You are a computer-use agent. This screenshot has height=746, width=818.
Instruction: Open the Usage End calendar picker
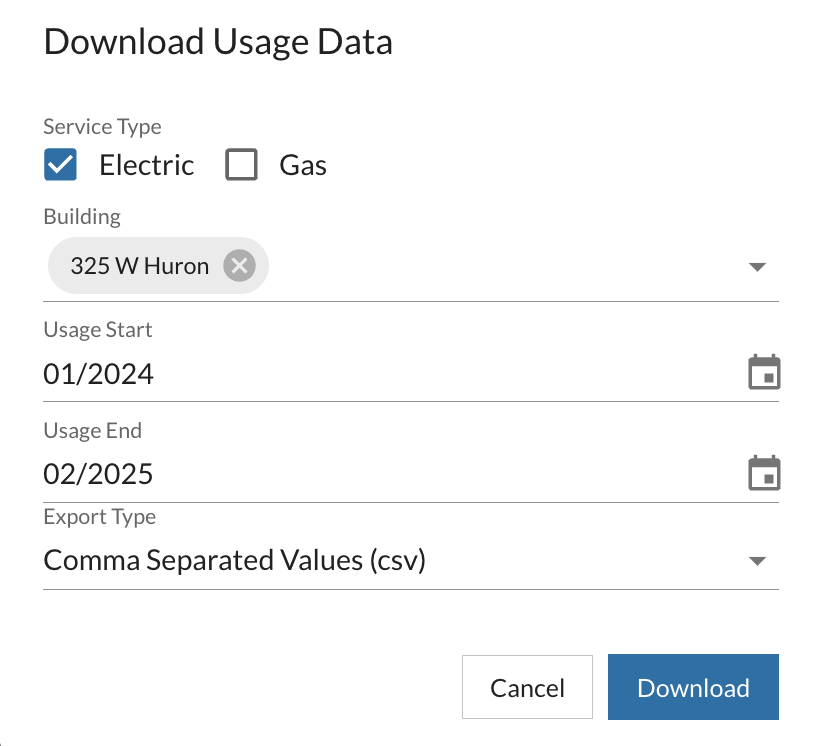pyautogui.click(x=764, y=473)
